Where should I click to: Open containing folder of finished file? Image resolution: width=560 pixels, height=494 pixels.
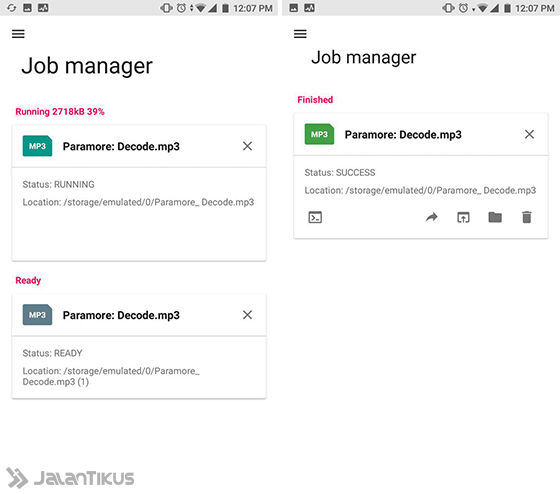click(x=495, y=217)
